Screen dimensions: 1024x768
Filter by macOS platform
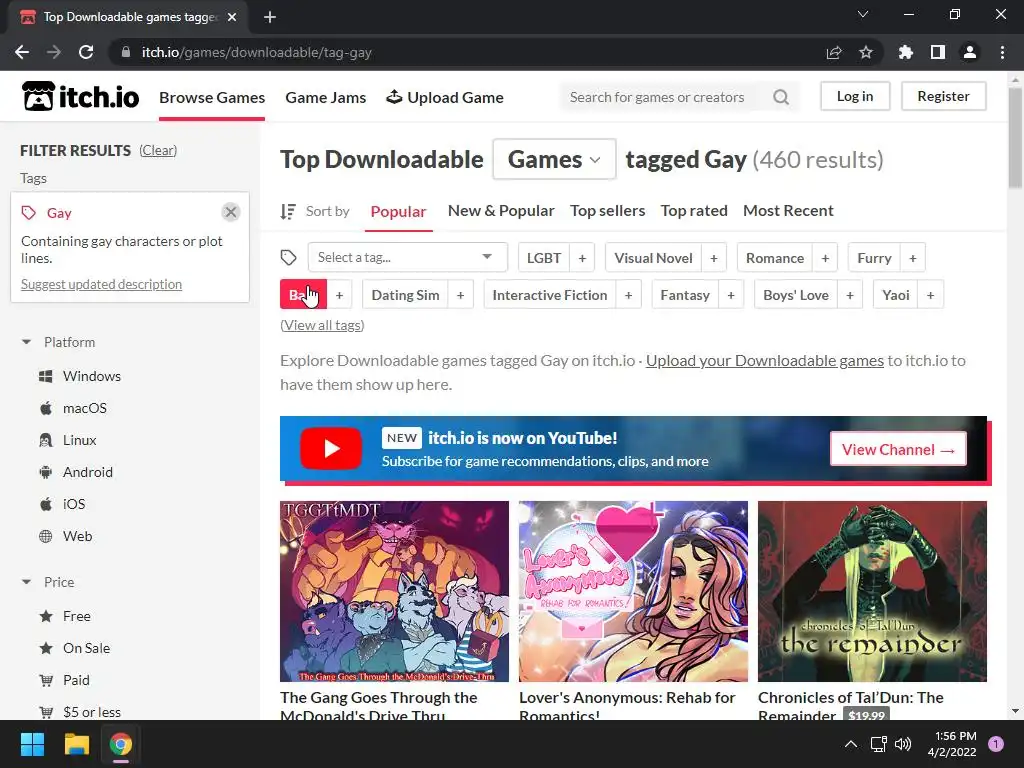point(72,408)
